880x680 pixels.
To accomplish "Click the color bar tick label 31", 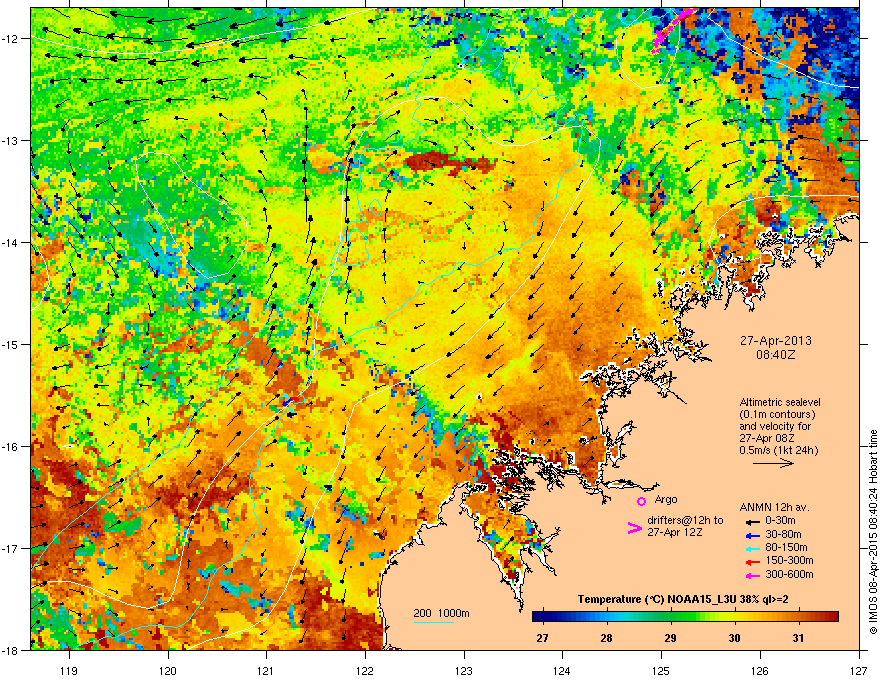I will click(798, 638).
